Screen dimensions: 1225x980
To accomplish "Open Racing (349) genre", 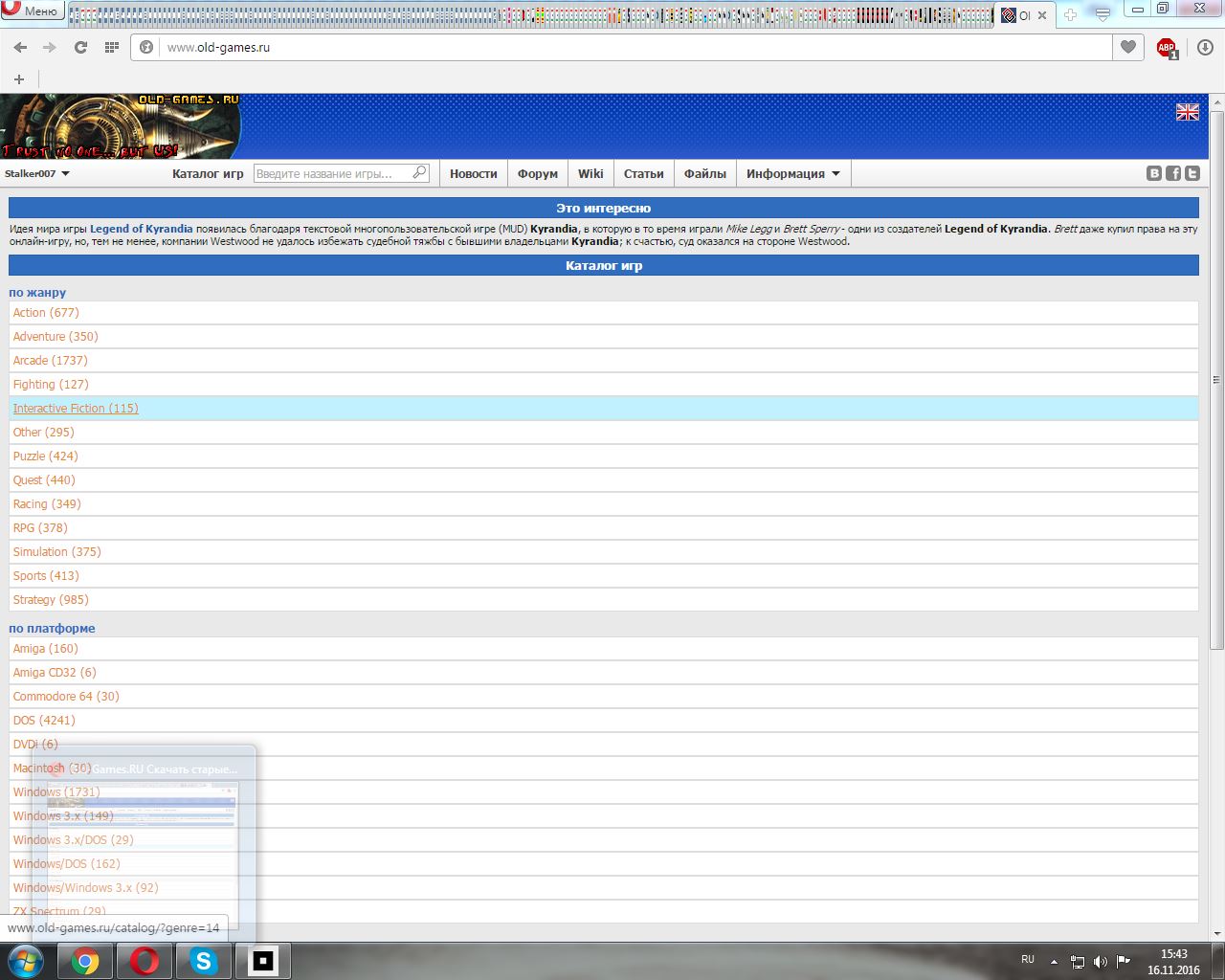I will [x=47, y=504].
